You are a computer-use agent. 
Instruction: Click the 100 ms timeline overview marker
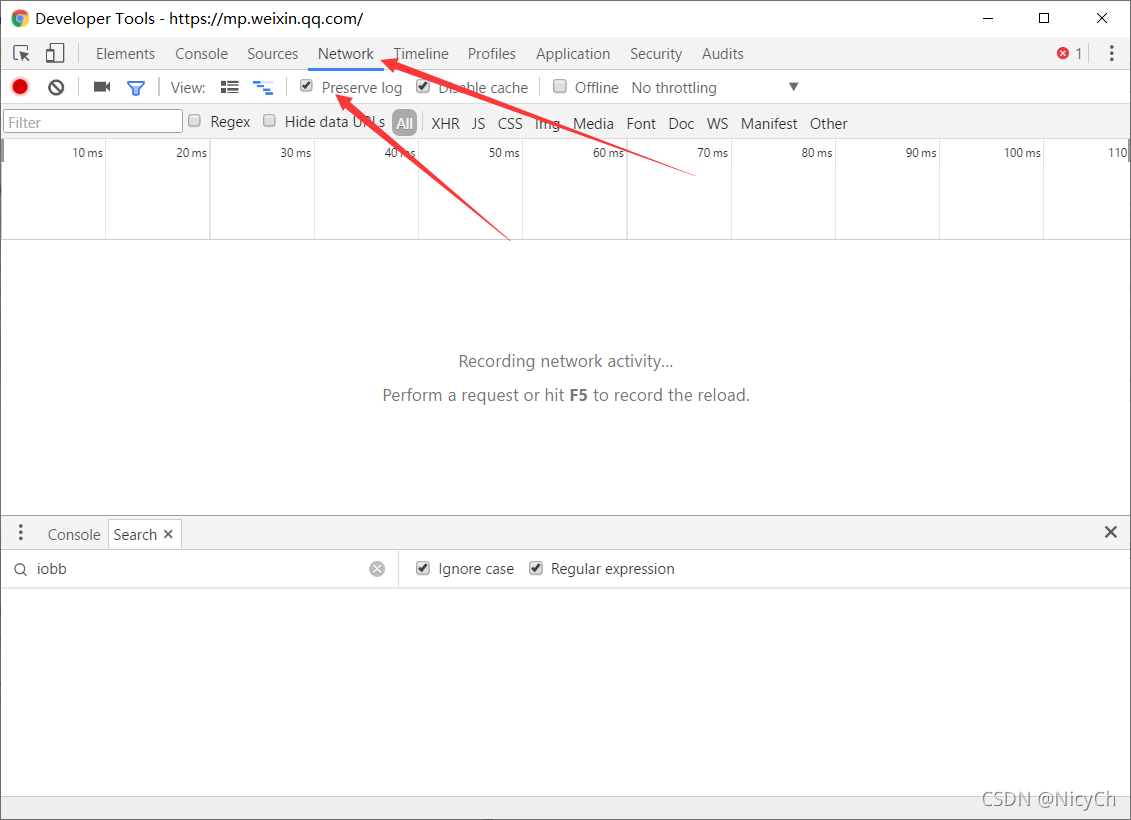(x=1022, y=153)
